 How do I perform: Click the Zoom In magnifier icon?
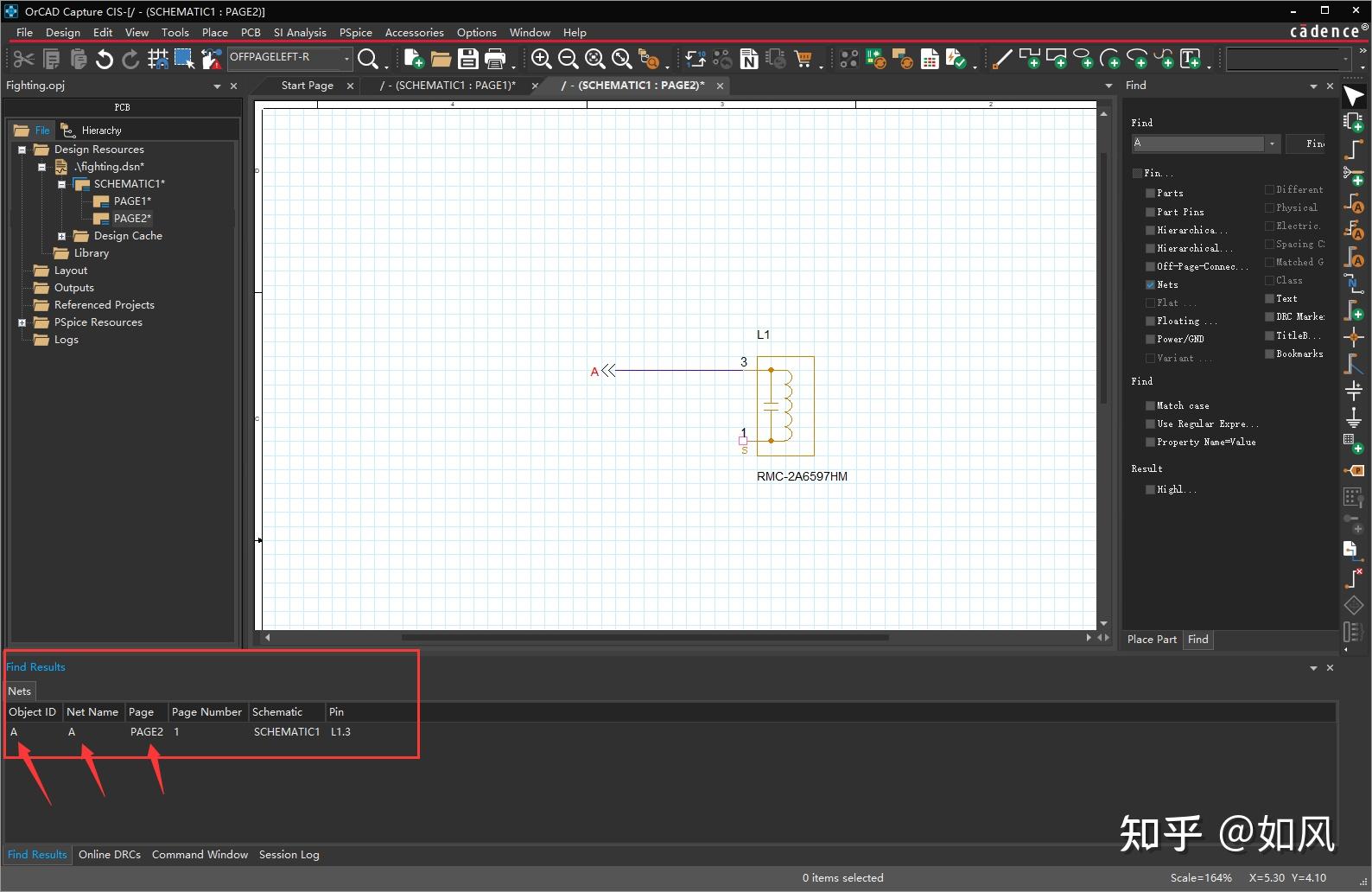pos(542,59)
